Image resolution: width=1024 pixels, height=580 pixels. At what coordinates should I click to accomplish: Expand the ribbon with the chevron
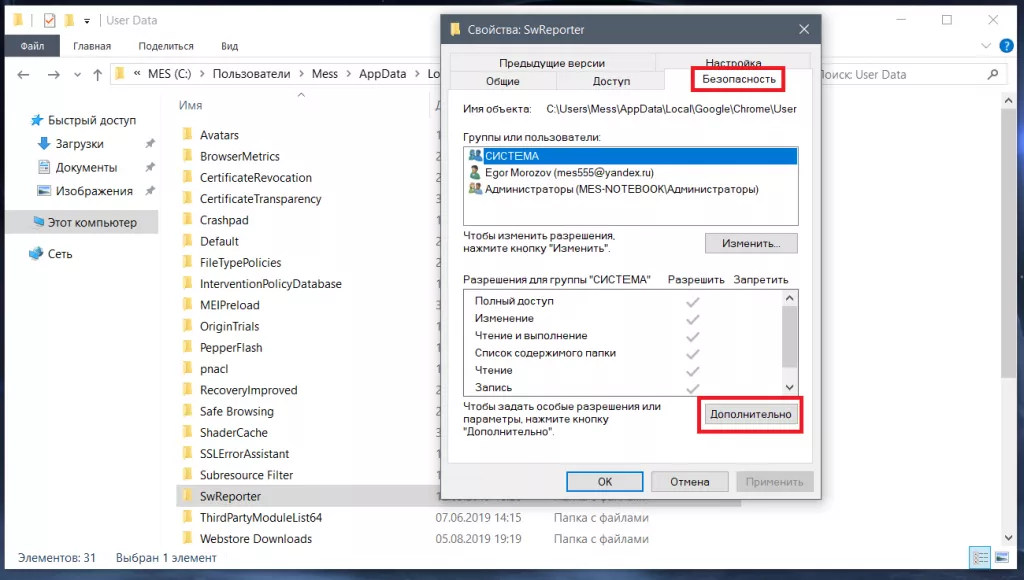pyautogui.click(x=986, y=46)
